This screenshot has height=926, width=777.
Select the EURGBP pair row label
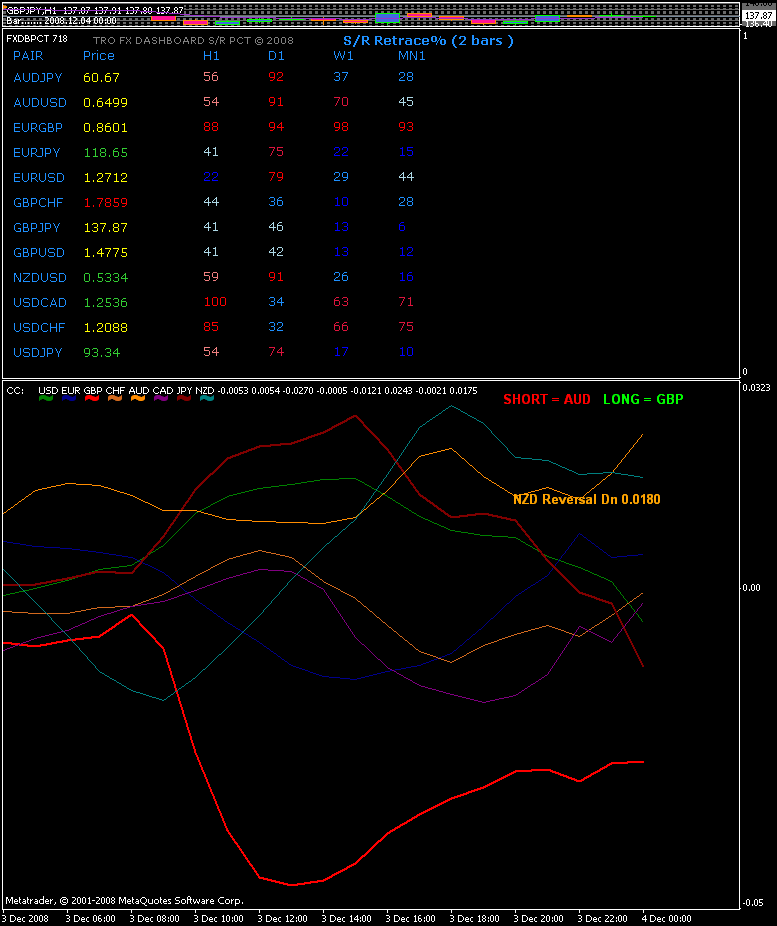pos(38,128)
